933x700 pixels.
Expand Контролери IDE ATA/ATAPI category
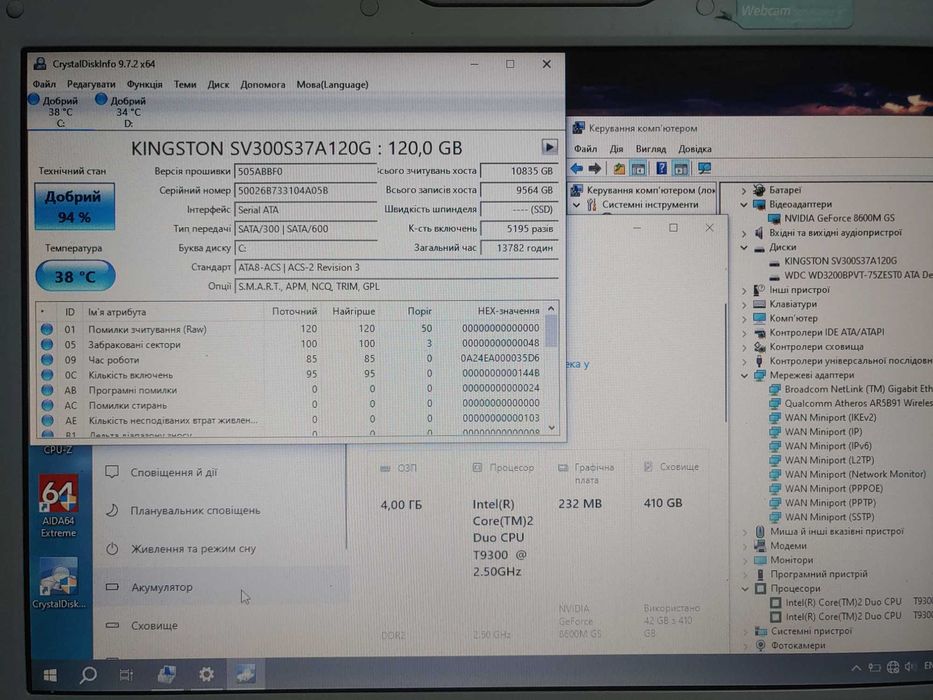click(744, 333)
